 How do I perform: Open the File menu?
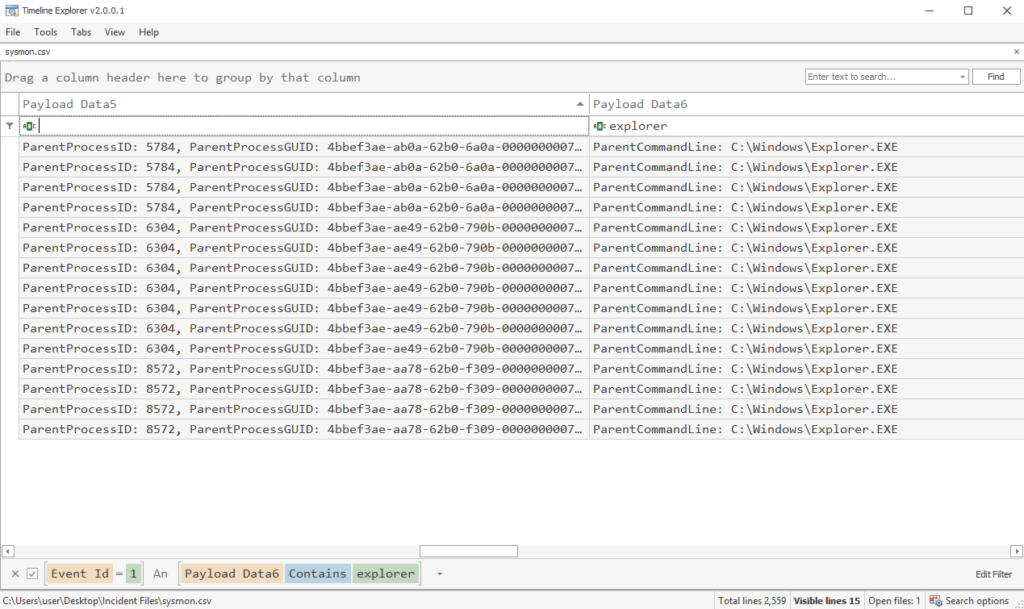(13, 32)
